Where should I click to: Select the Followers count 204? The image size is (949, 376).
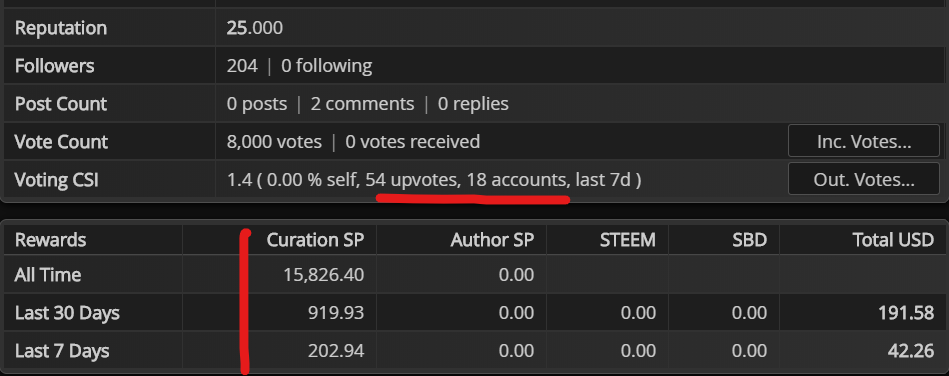[x=242, y=65]
